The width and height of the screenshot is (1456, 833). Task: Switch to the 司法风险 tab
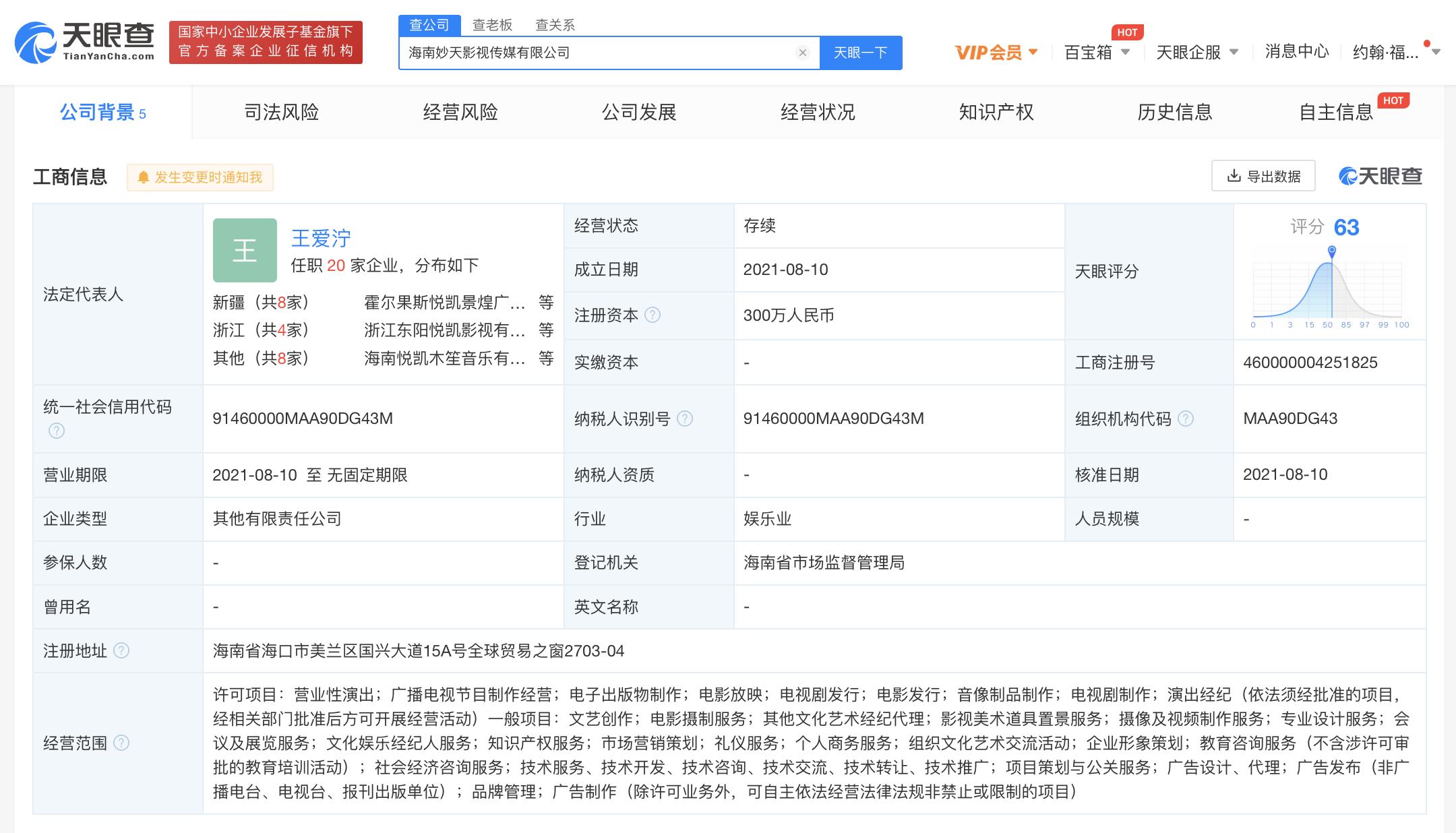point(281,112)
